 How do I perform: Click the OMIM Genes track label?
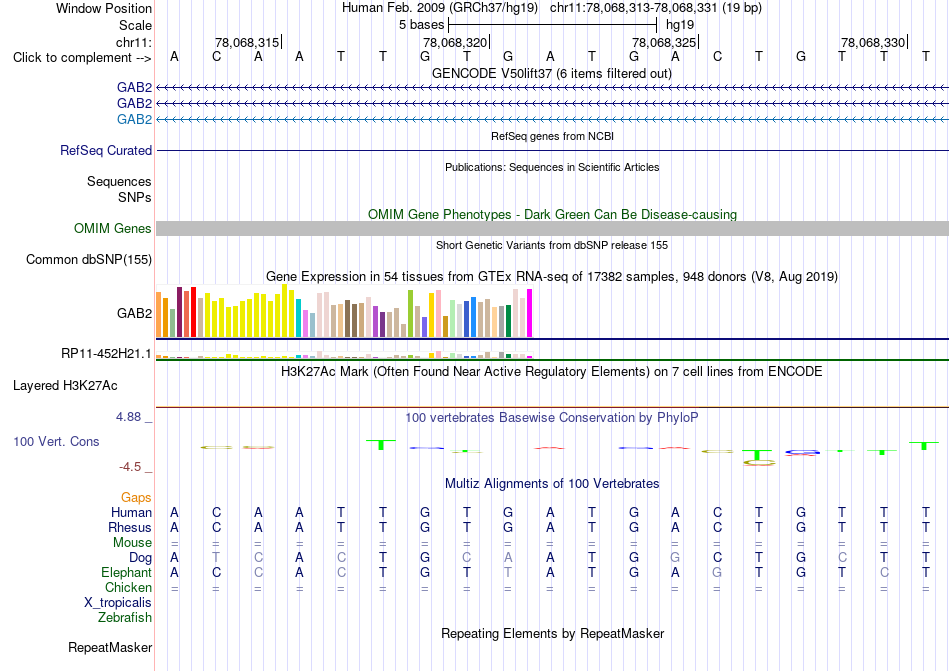pos(113,228)
